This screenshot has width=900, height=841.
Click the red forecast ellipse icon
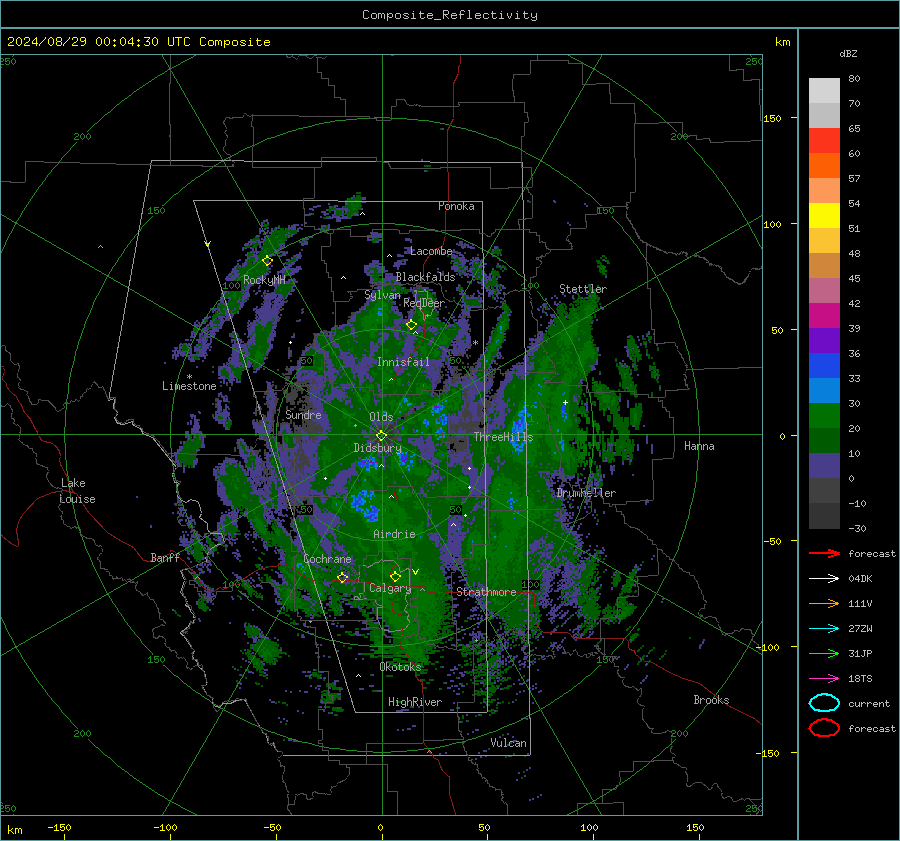point(824,728)
